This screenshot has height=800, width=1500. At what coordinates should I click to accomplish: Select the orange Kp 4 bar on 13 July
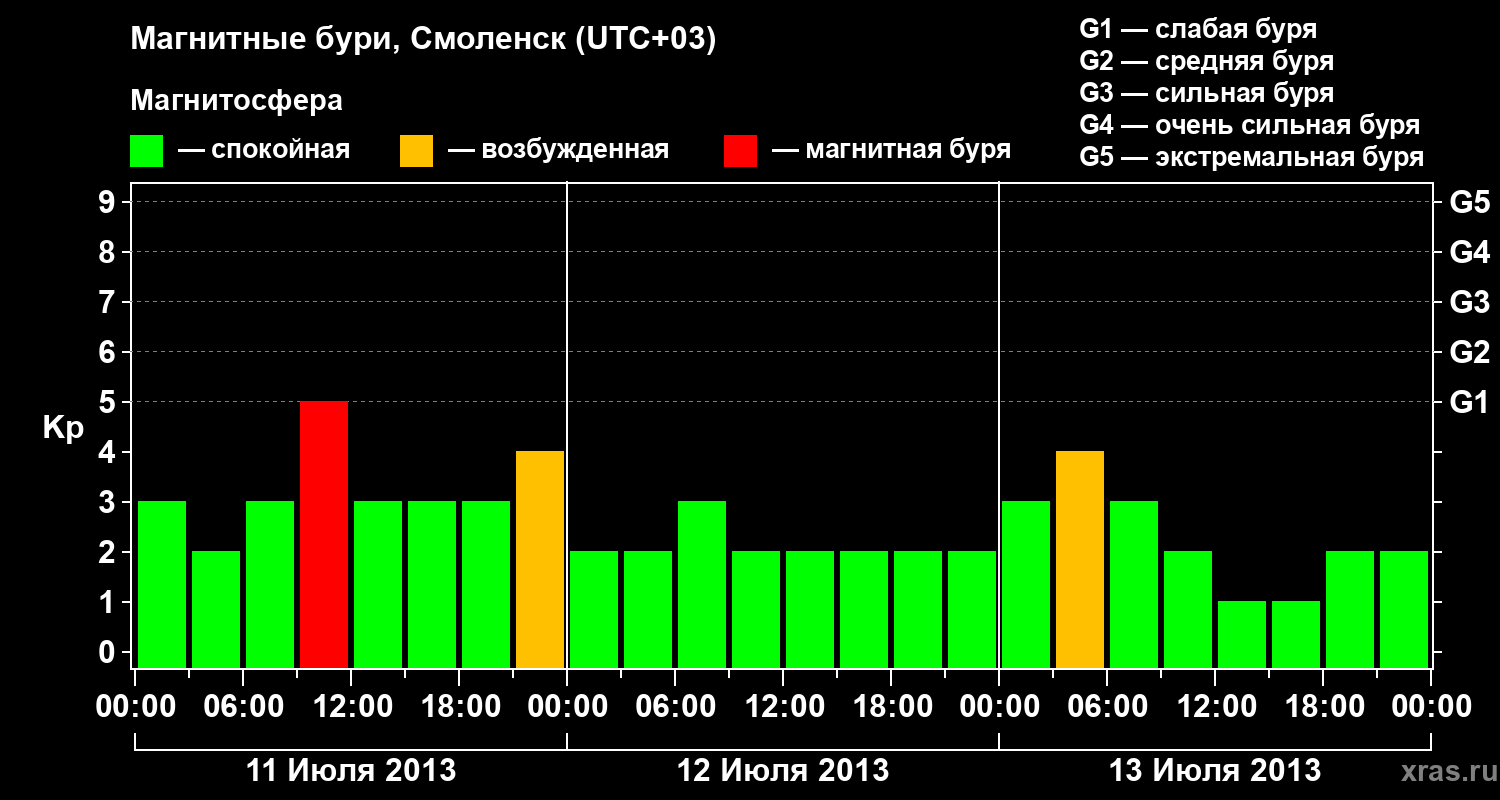point(1080,559)
